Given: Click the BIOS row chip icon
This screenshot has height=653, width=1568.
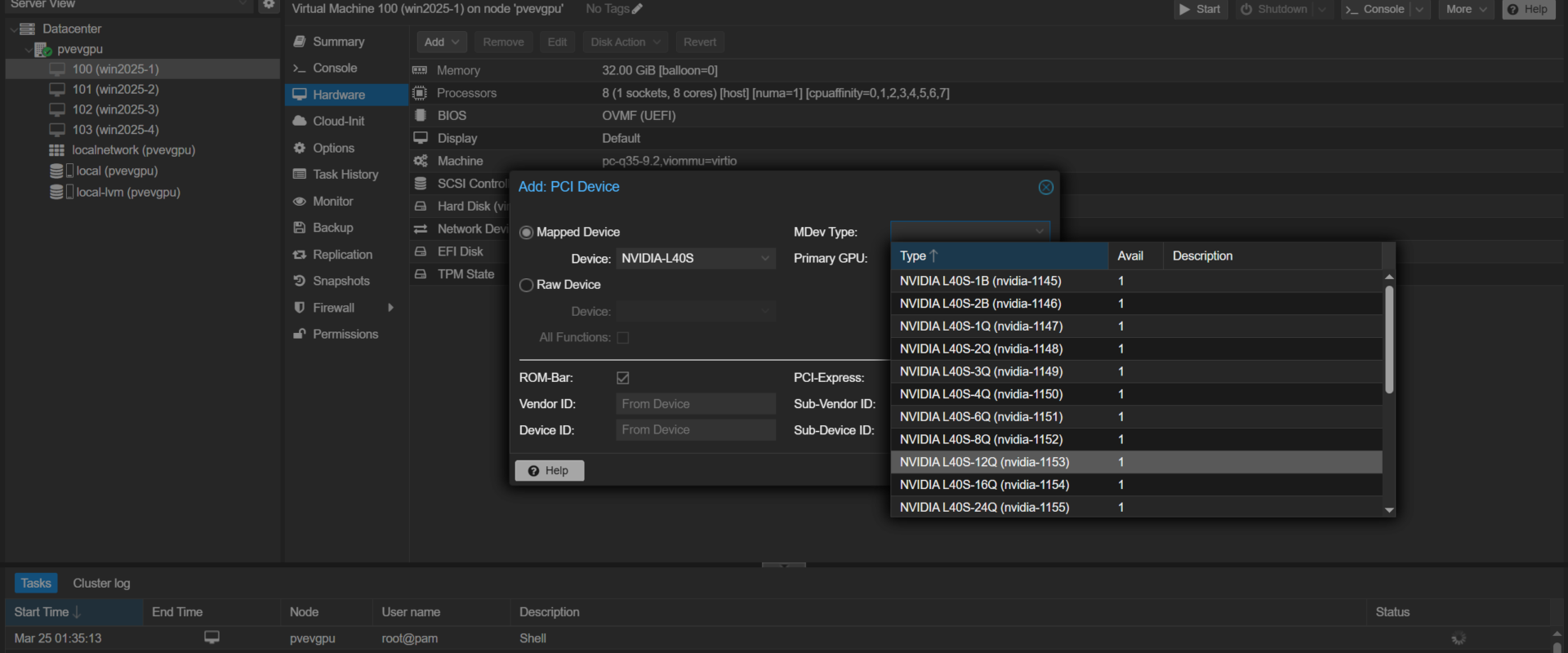Looking at the screenshot, I should [x=420, y=115].
